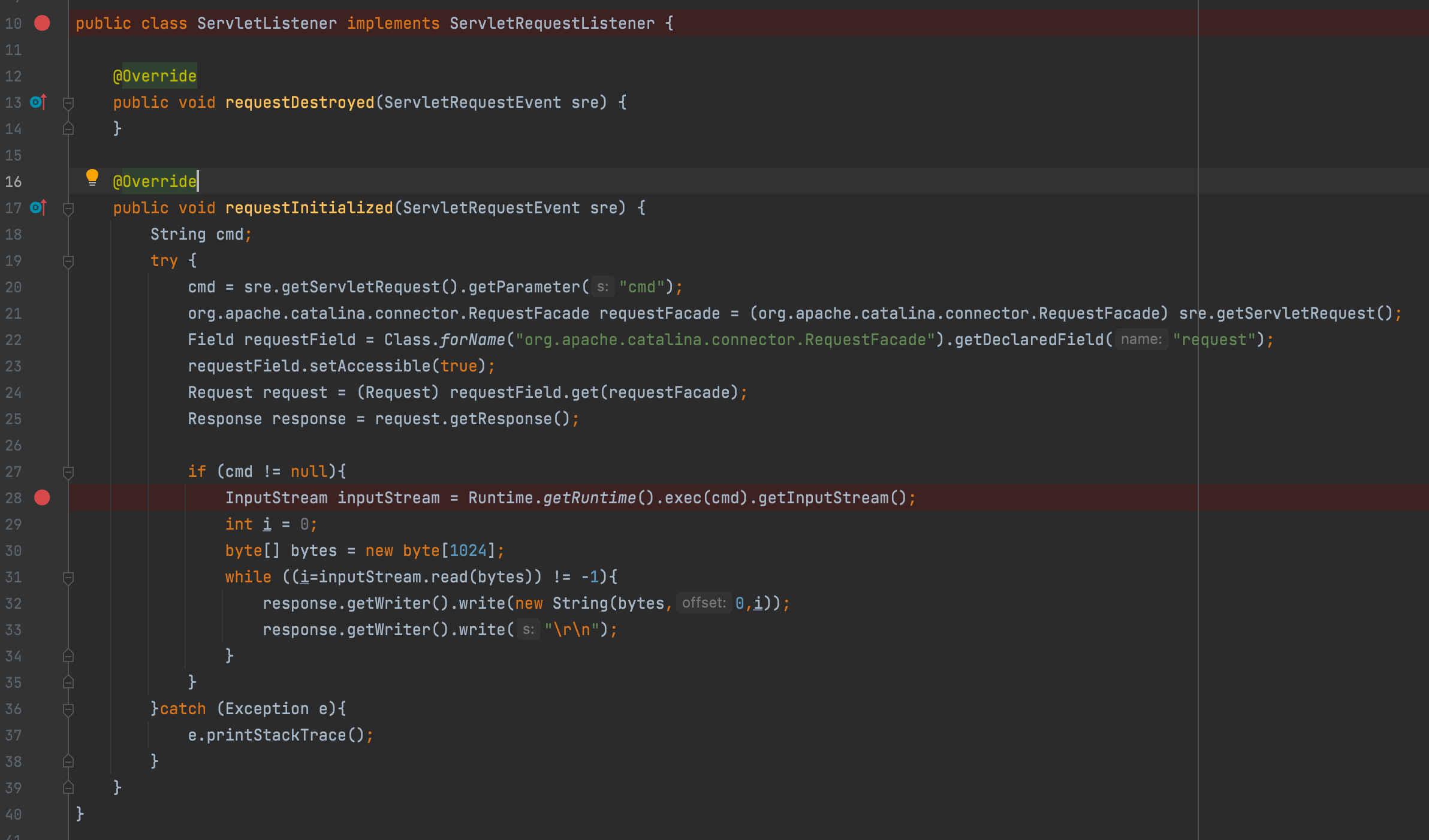Click the ServletRequestListener interface name
The height and width of the screenshot is (840, 1429).
click(551, 23)
